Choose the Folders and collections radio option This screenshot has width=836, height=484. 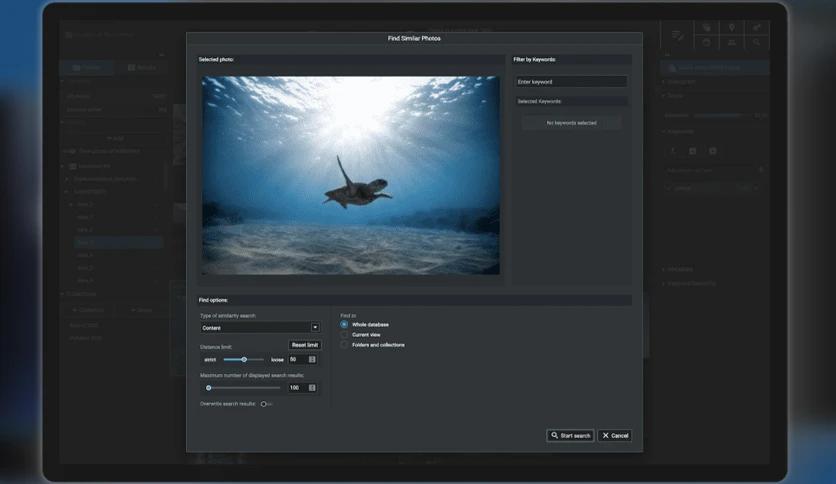[x=344, y=345]
